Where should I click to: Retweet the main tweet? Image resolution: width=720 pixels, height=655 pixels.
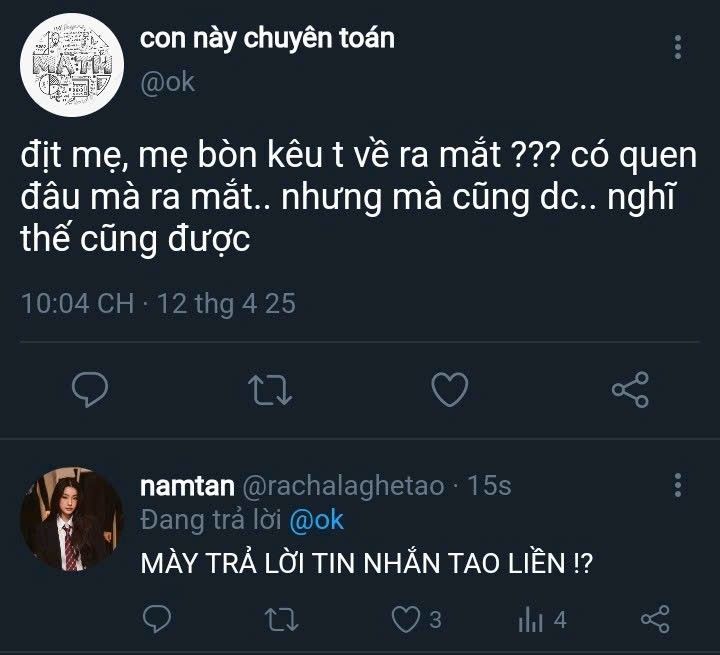(270, 389)
